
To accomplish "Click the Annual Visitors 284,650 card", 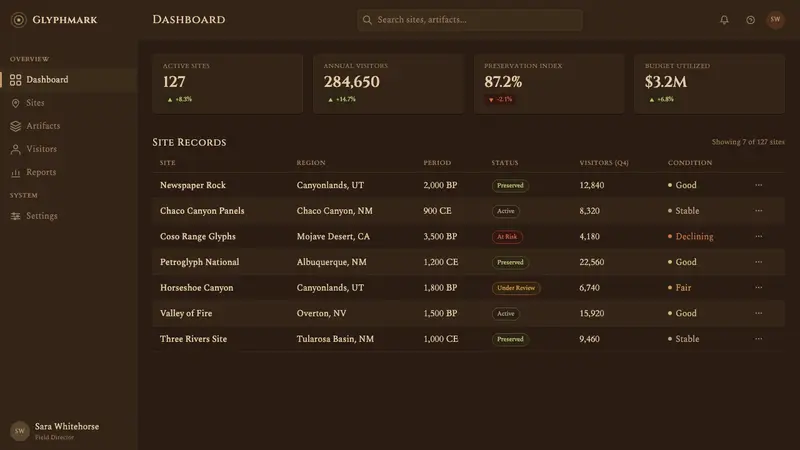I will 388,84.
